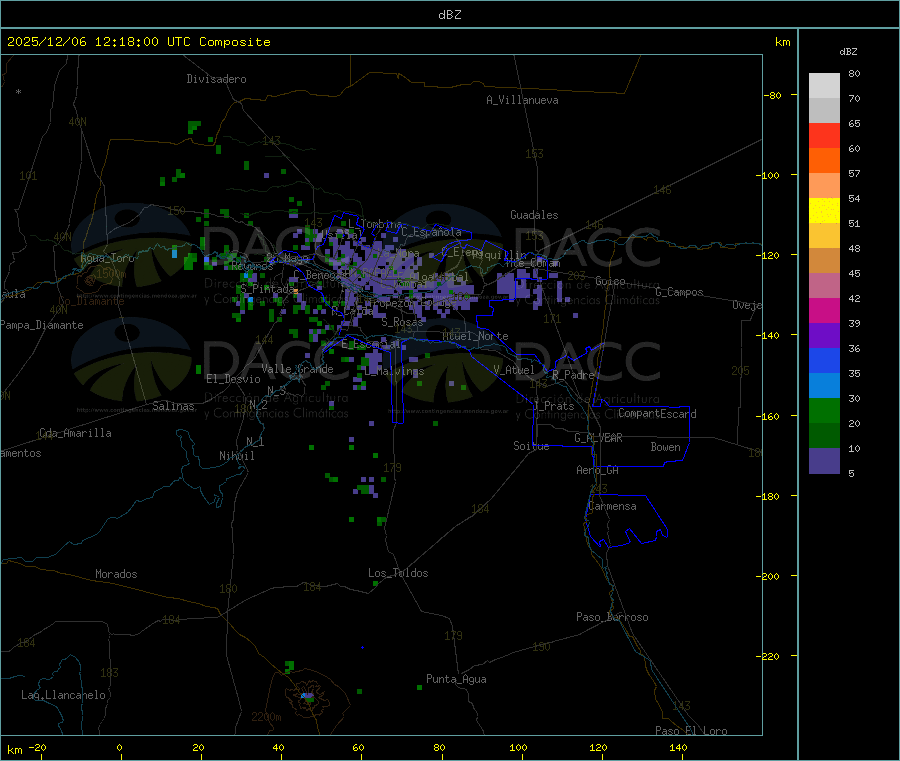Screen dimensions: 900x761
Task: Select the Paso_Barroso label
Action: tap(612, 617)
